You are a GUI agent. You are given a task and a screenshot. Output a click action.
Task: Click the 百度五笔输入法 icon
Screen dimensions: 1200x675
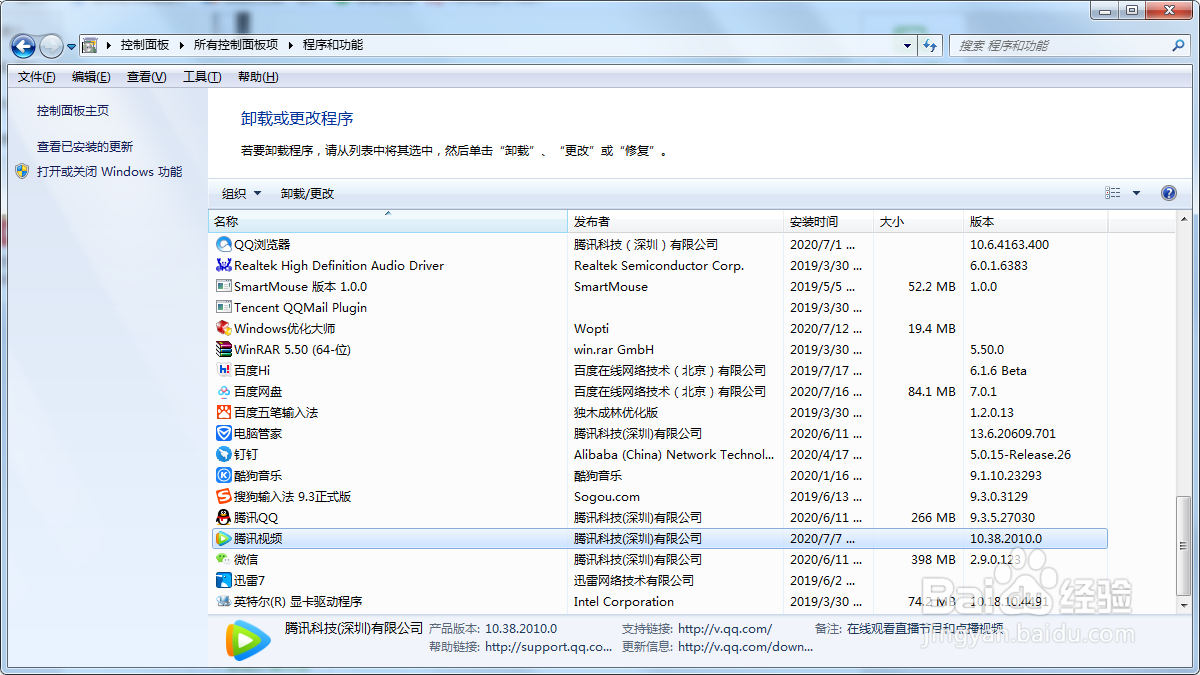(224, 412)
